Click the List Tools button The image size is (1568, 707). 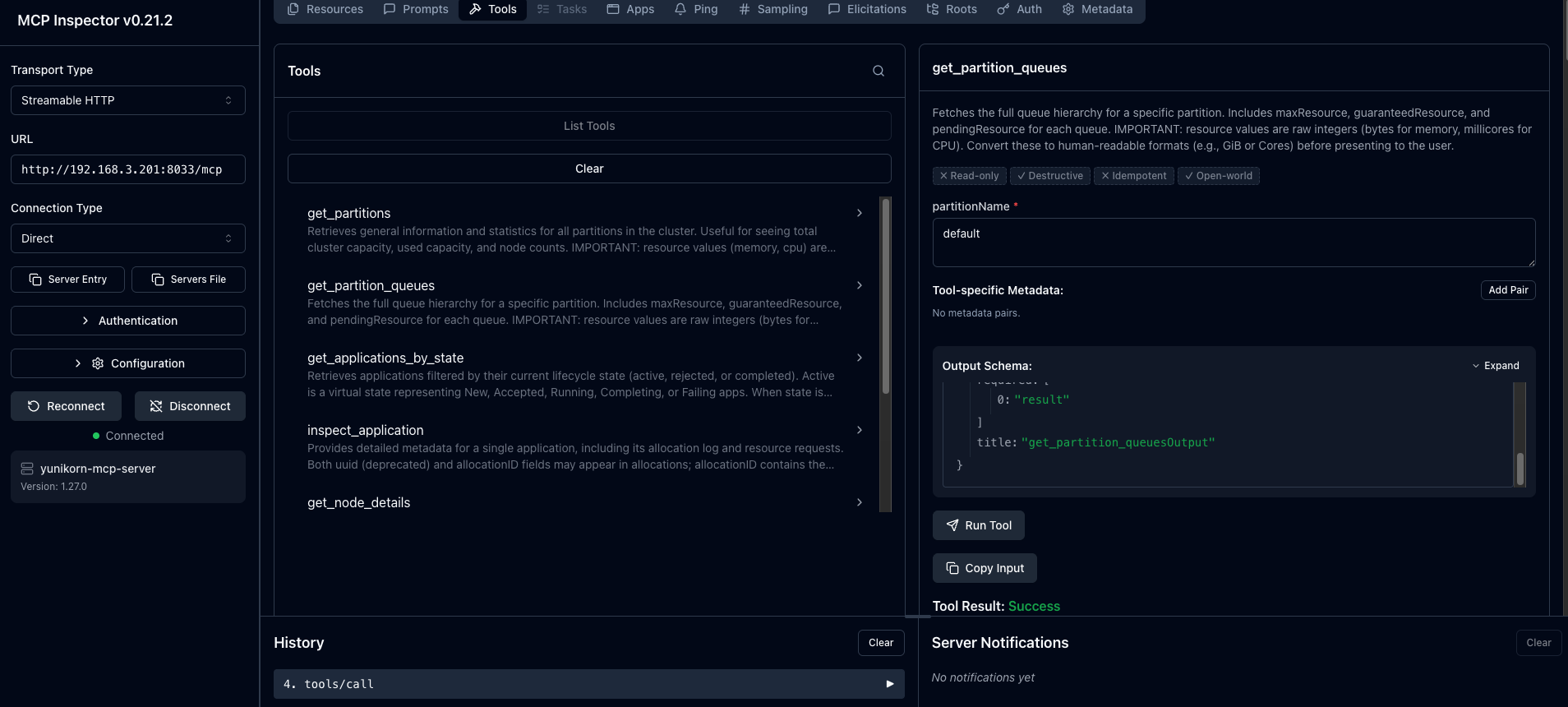589,126
